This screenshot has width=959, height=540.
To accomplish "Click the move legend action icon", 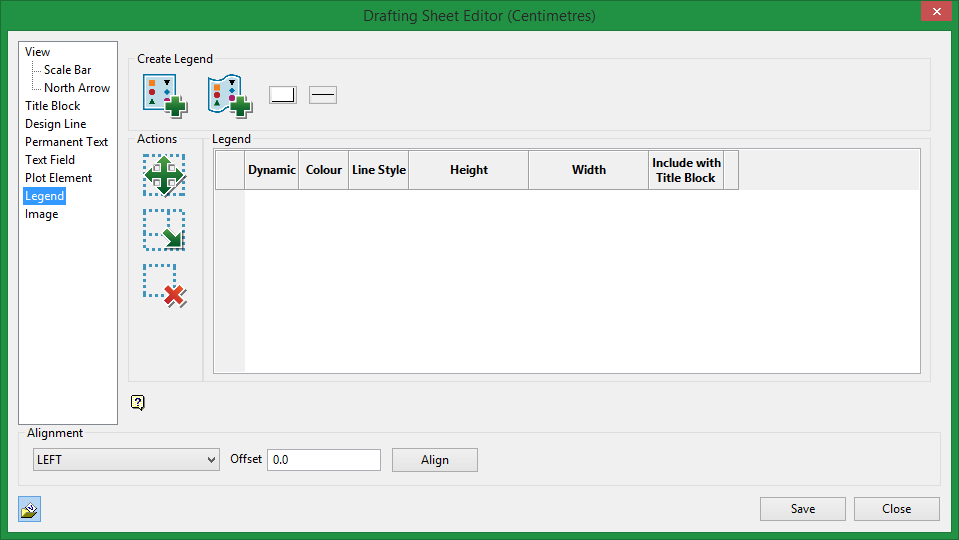I will tap(164, 175).
